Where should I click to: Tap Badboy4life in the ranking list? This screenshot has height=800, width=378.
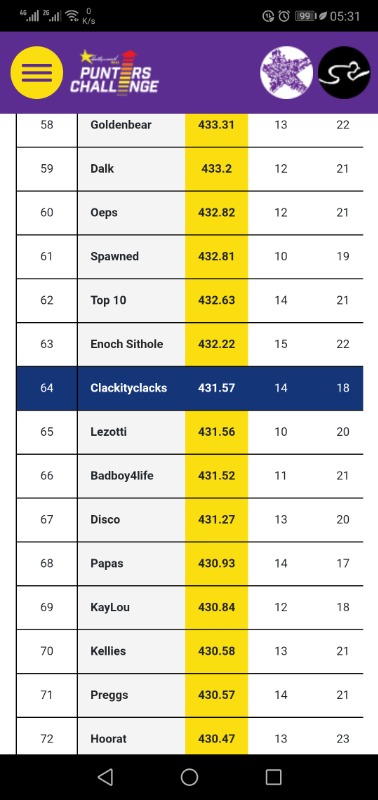pos(122,476)
